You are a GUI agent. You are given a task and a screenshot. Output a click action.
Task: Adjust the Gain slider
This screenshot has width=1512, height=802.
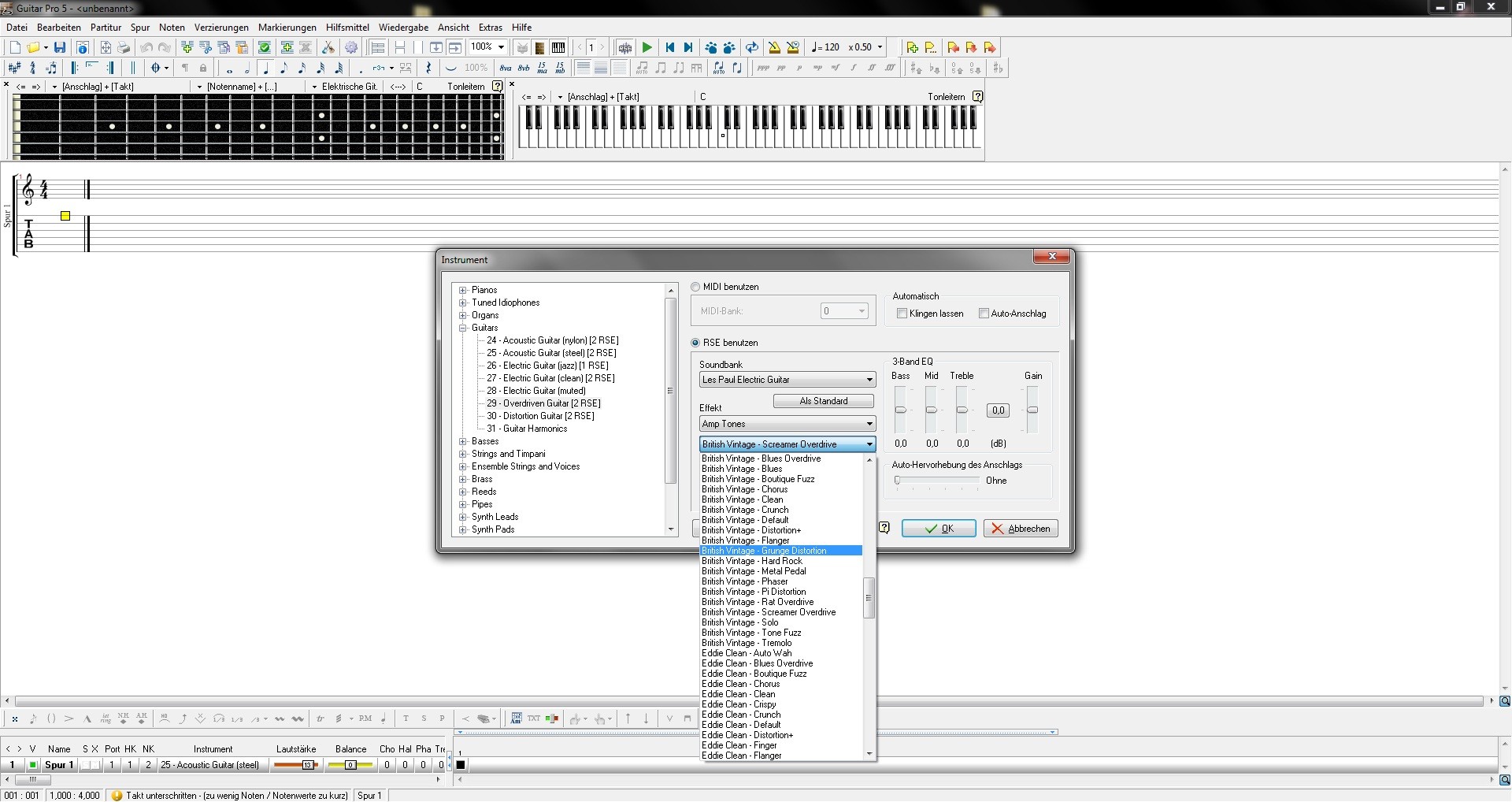(x=1032, y=410)
